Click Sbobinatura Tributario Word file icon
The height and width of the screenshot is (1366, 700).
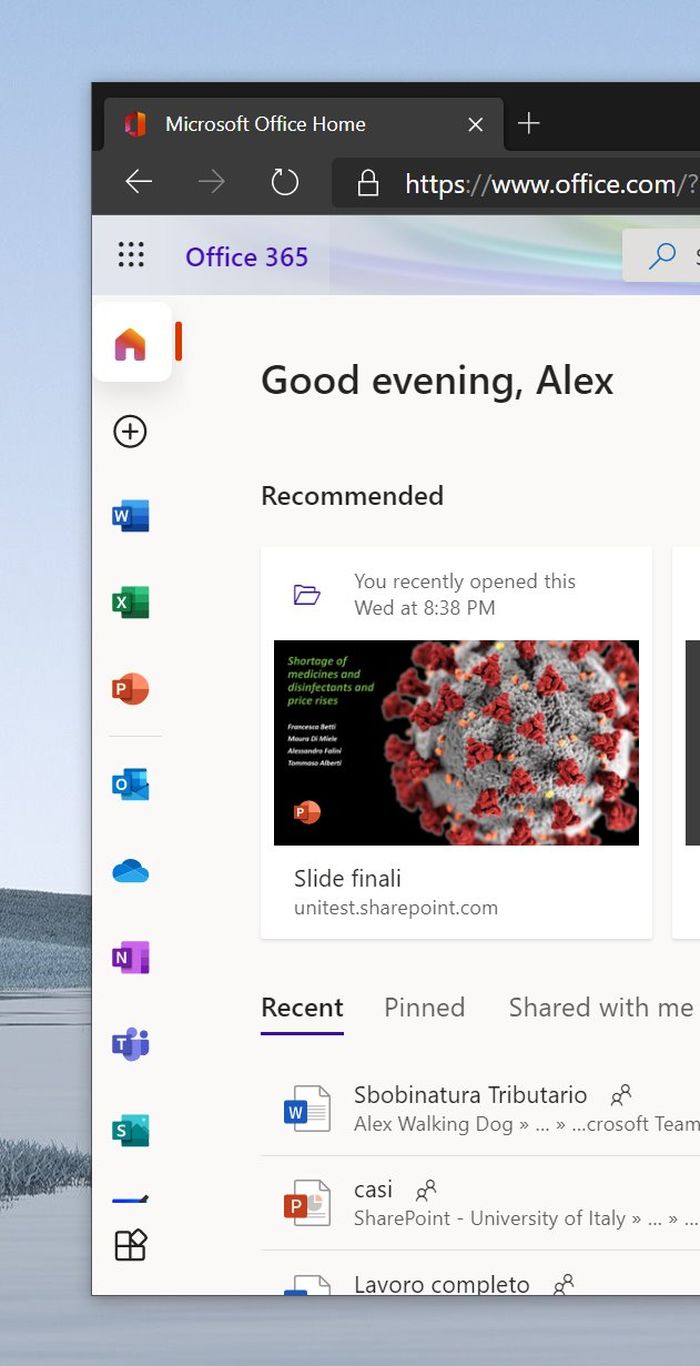[x=307, y=1108]
